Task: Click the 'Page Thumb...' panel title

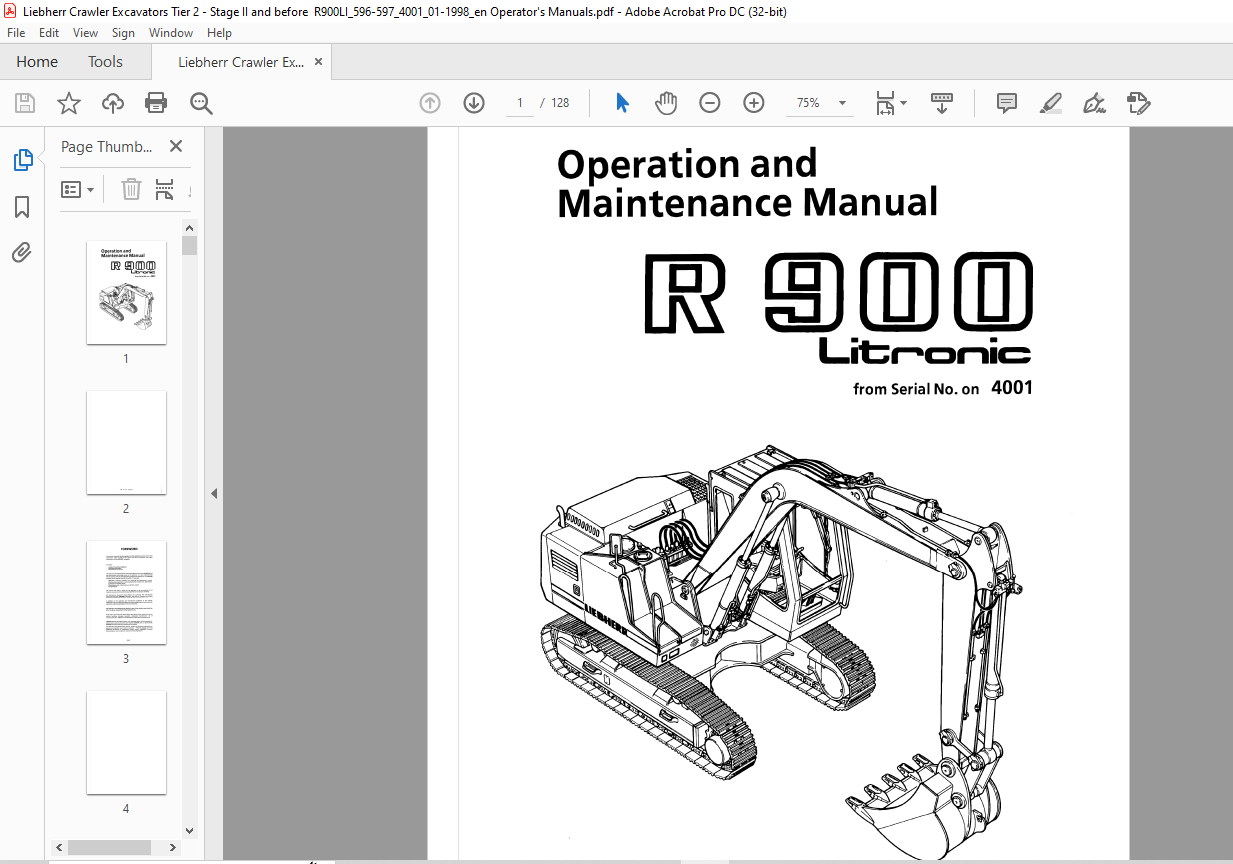Action: [107, 146]
